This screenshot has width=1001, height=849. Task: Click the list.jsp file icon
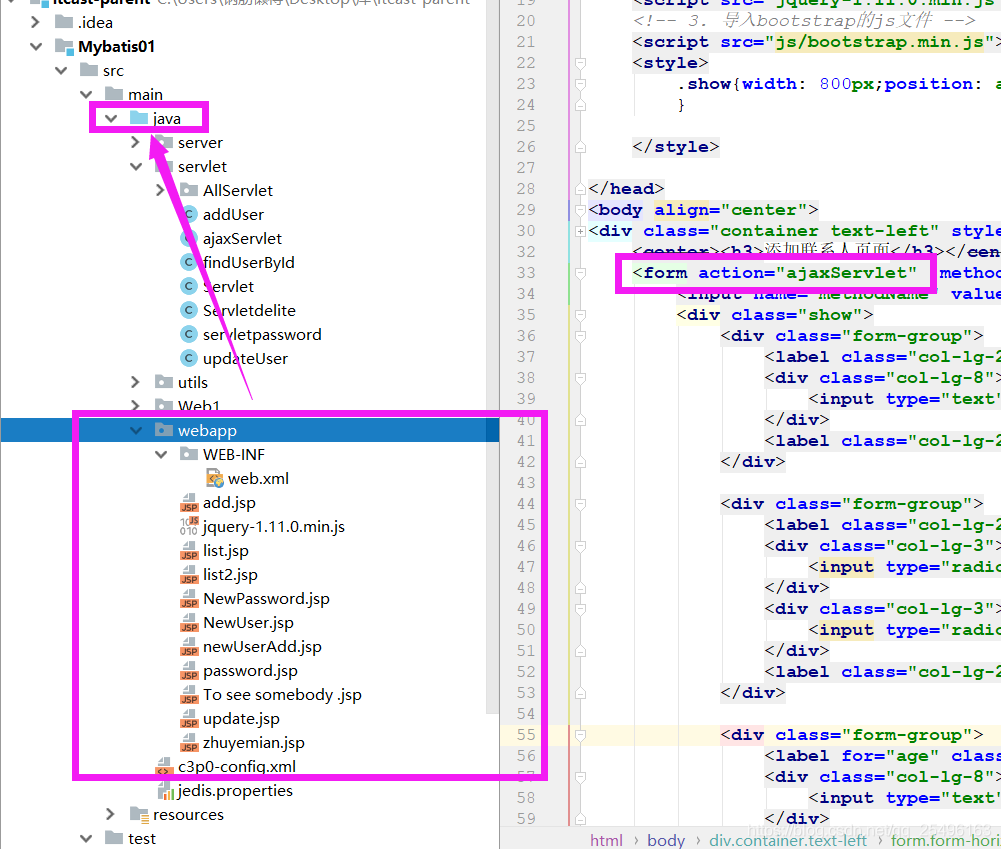[x=189, y=550]
